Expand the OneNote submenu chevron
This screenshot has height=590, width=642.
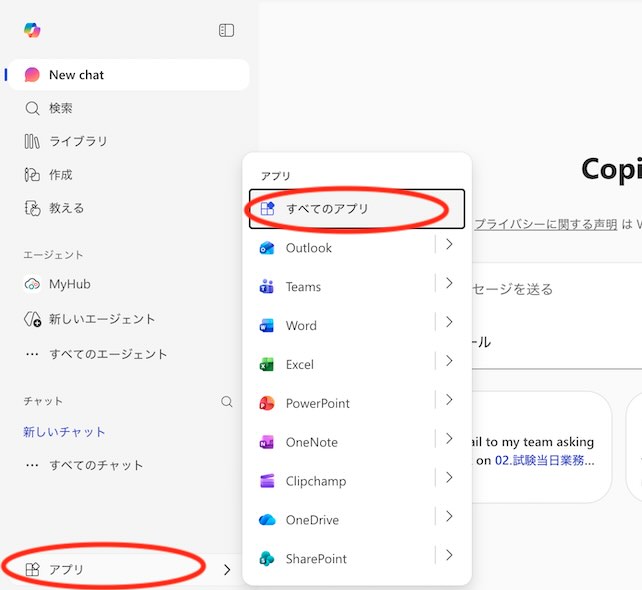tap(449, 439)
